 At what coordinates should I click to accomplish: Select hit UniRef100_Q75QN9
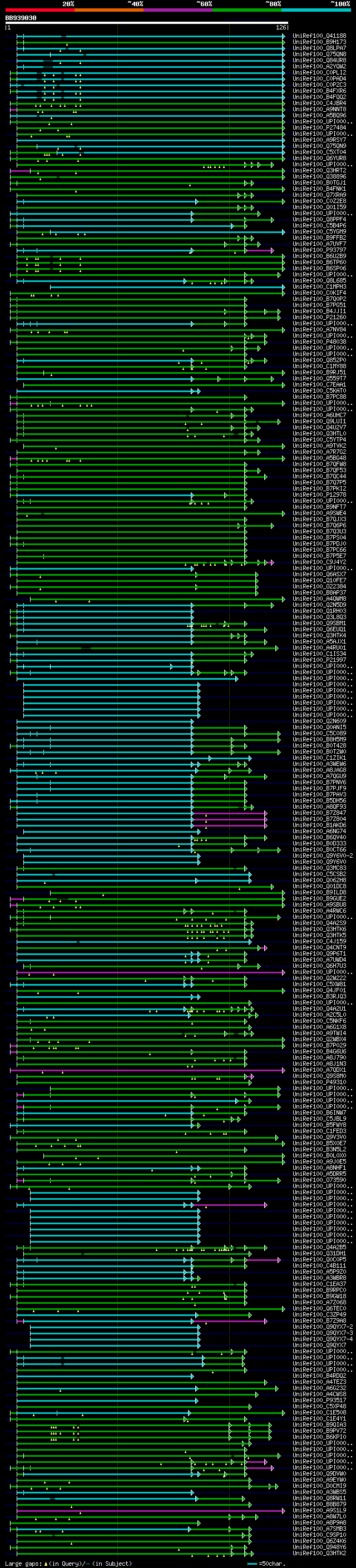319,146
